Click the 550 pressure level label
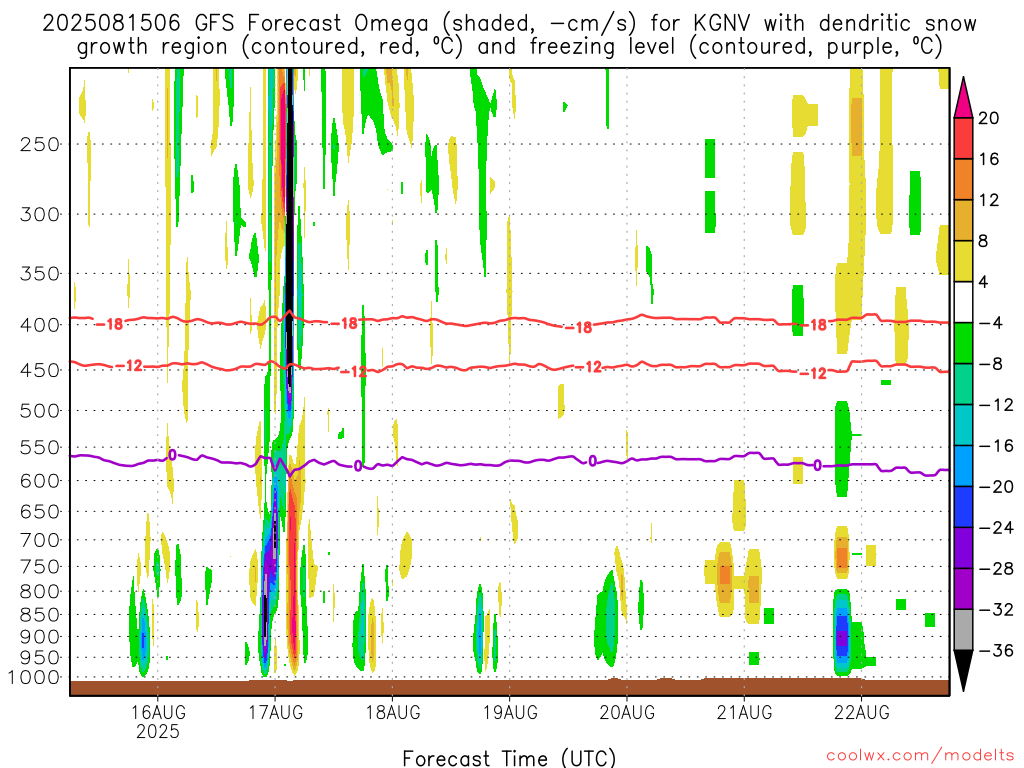 click(x=40, y=447)
